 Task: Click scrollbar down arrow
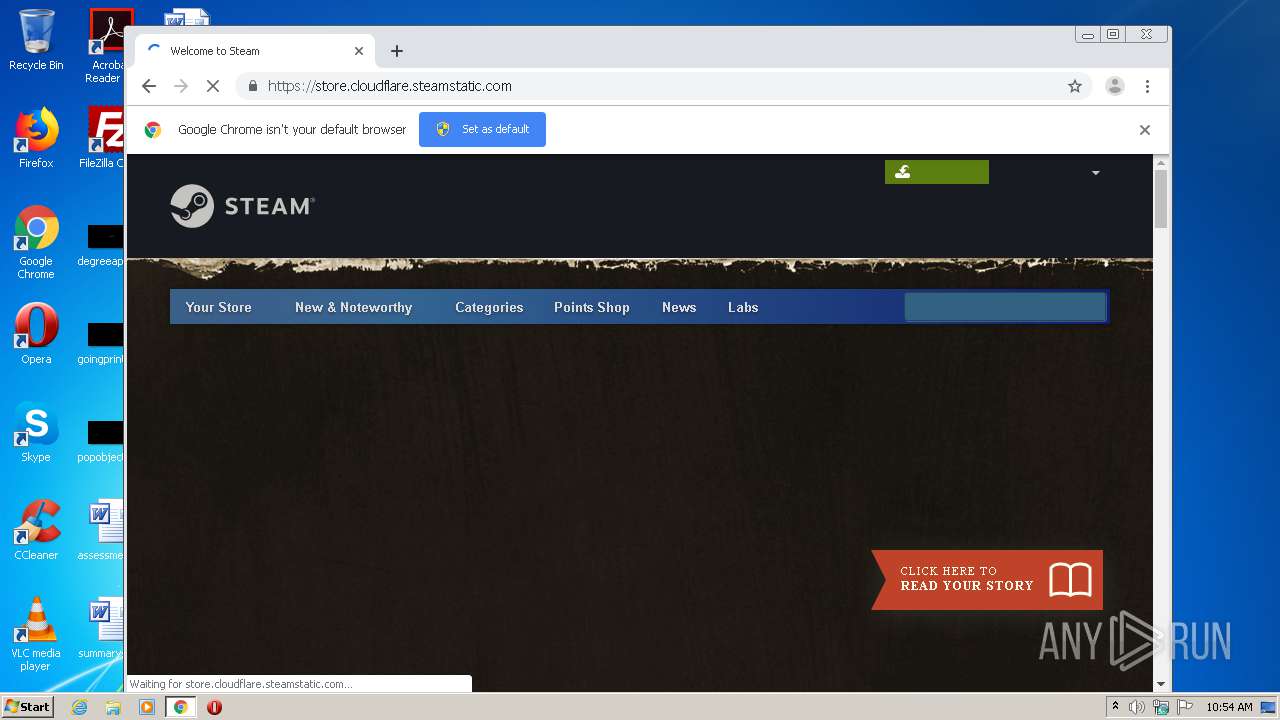pos(1161,684)
